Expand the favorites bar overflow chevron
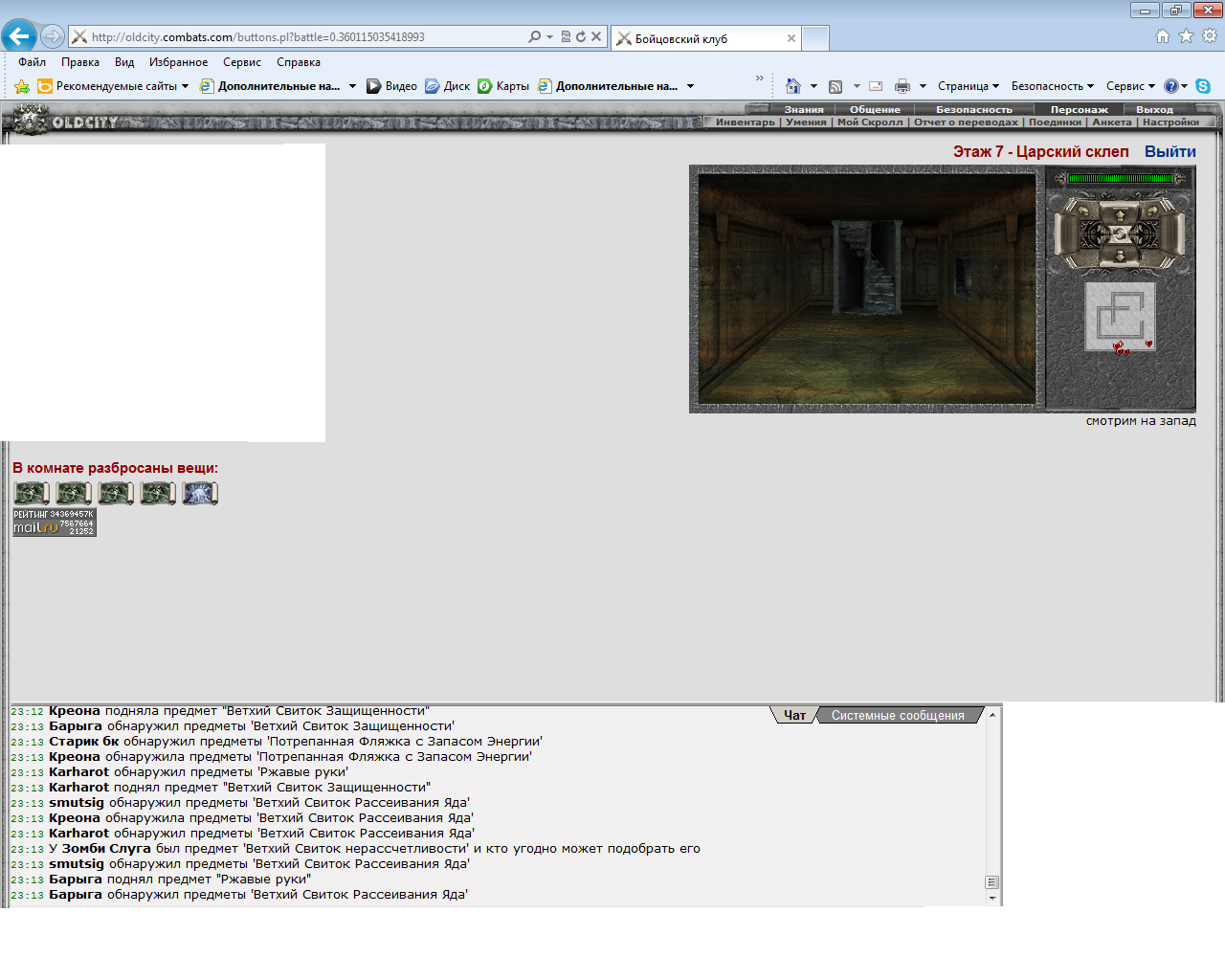1225x980 pixels. pyautogui.click(x=760, y=78)
